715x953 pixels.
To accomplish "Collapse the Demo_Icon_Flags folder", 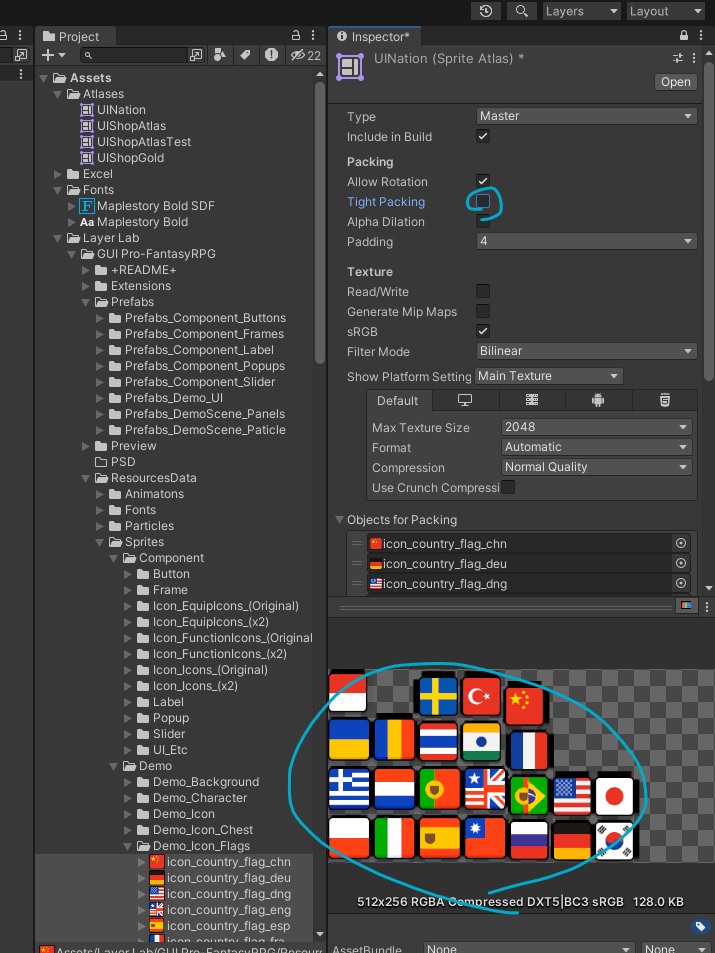I will [128, 846].
